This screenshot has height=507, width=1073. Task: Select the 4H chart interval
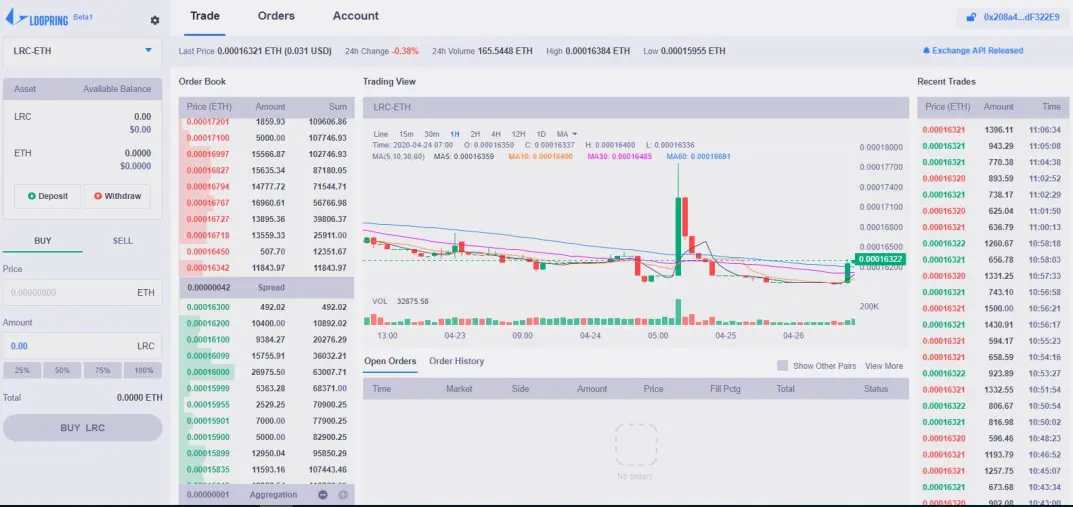[496, 134]
